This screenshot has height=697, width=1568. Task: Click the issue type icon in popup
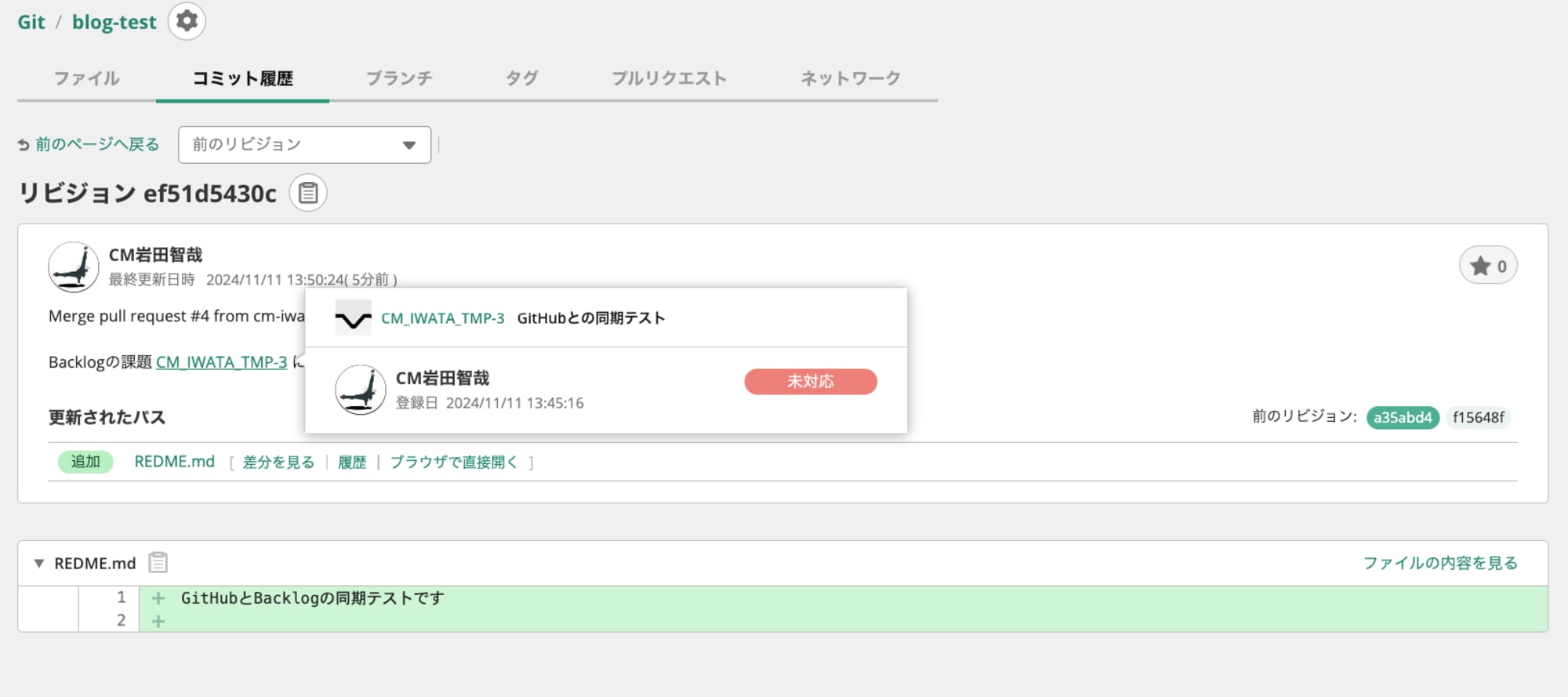(x=353, y=318)
